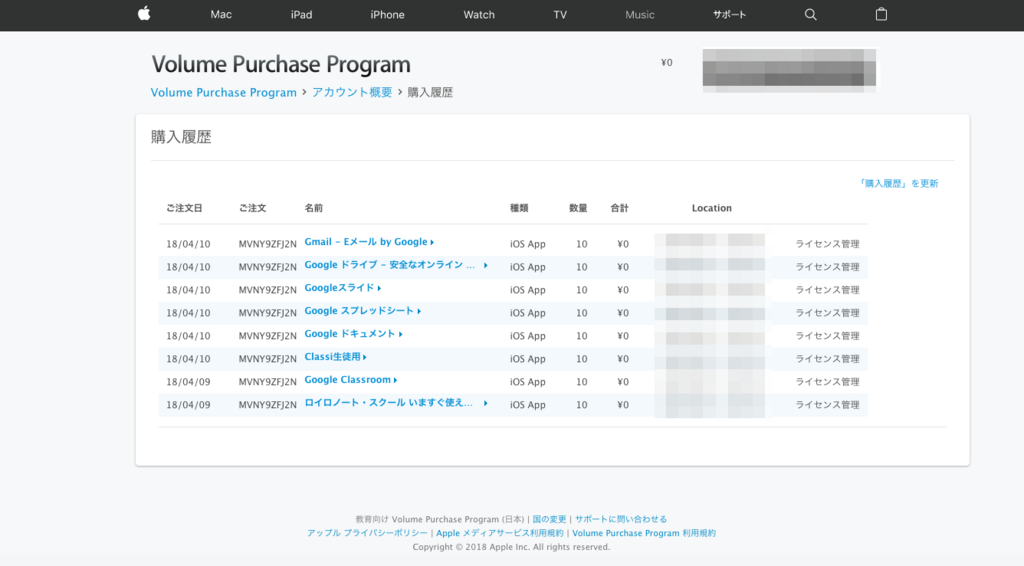Click the Apple logo icon
1024x566 pixels.
144,14
